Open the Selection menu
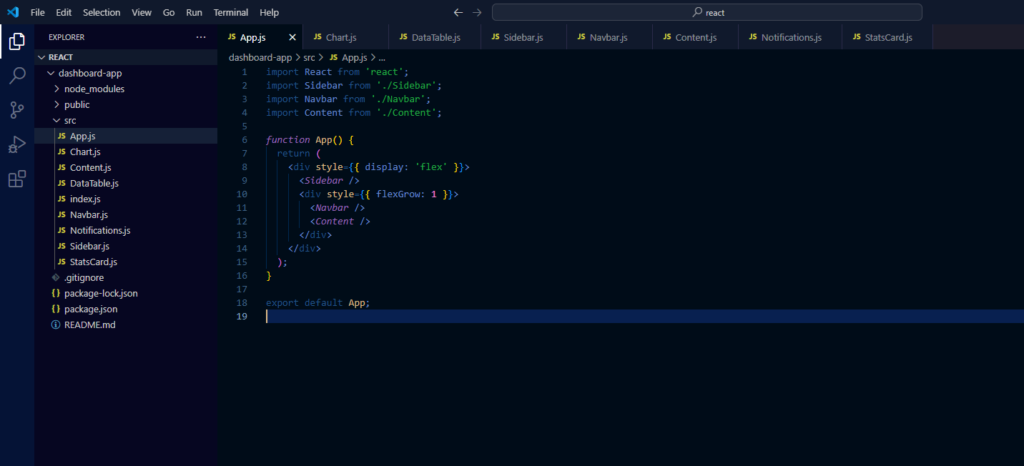Viewport: 1024px width, 466px height. 102,12
